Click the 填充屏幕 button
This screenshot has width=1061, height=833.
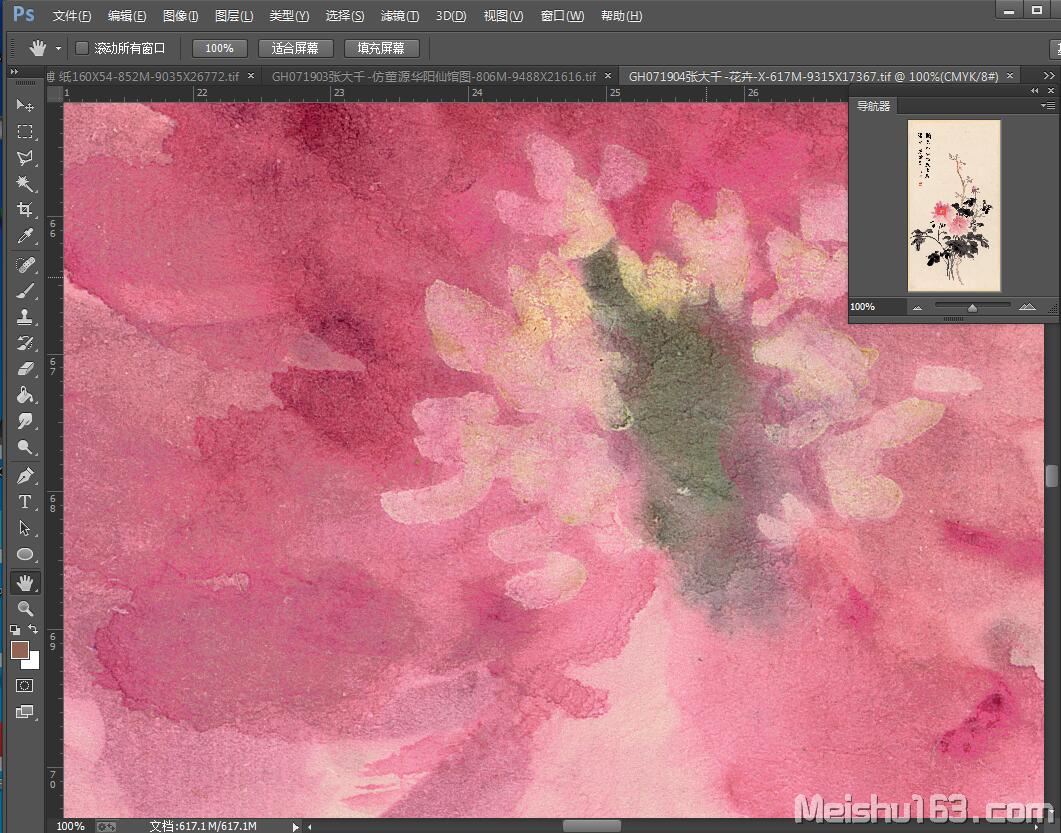tap(381, 48)
